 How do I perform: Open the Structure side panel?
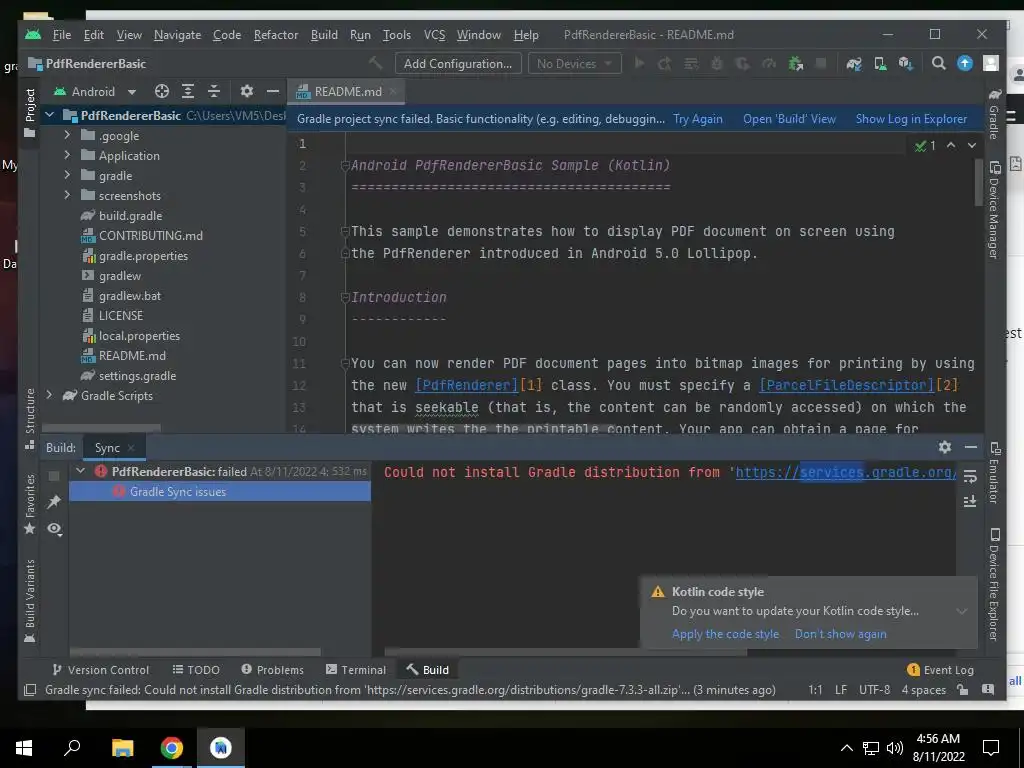29,418
